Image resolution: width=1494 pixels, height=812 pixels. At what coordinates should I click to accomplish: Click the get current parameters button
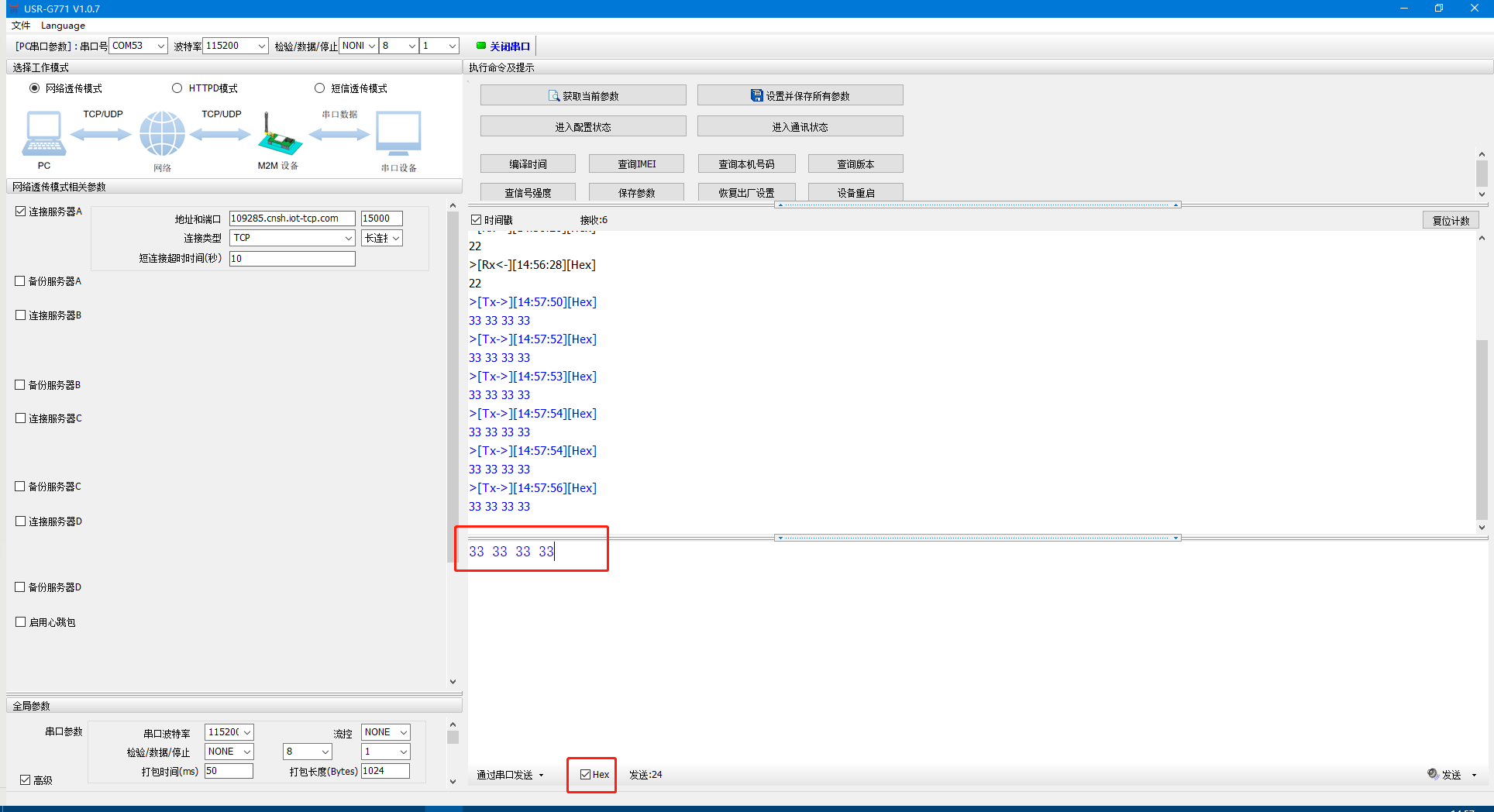coord(583,95)
